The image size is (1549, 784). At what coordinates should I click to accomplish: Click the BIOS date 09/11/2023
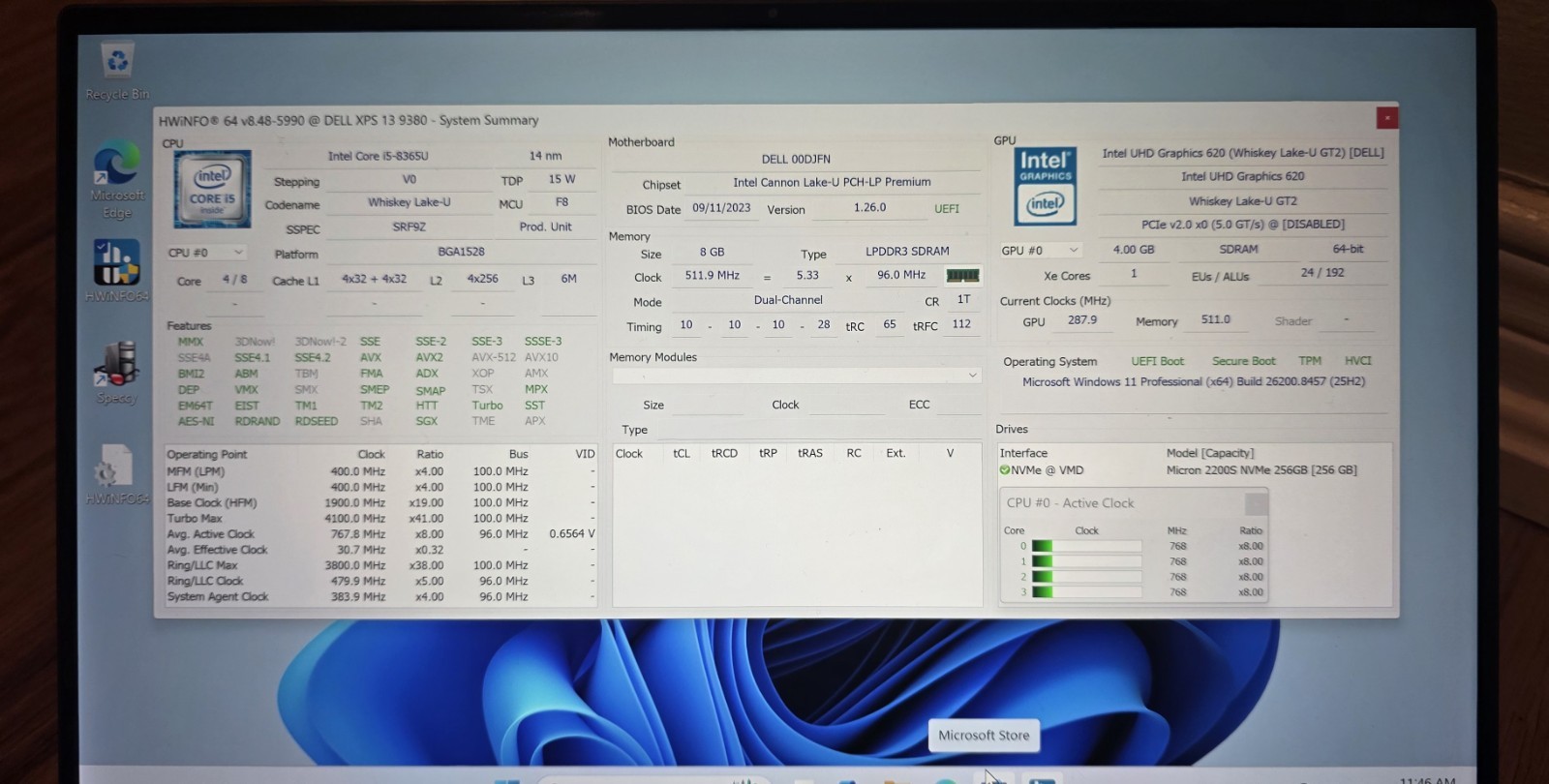pyautogui.click(x=721, y=208)
